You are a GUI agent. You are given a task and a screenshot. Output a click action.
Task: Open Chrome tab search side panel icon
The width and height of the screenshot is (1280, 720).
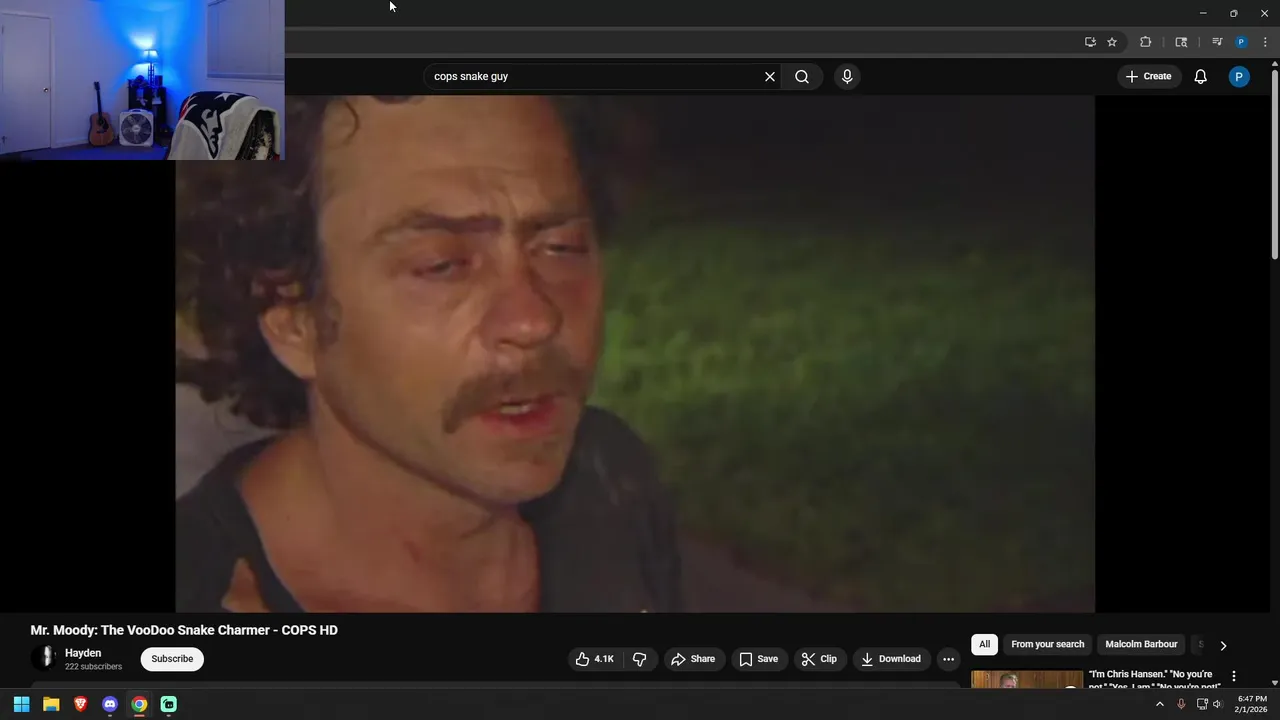pyautogui.click(x=1181, y=42)
